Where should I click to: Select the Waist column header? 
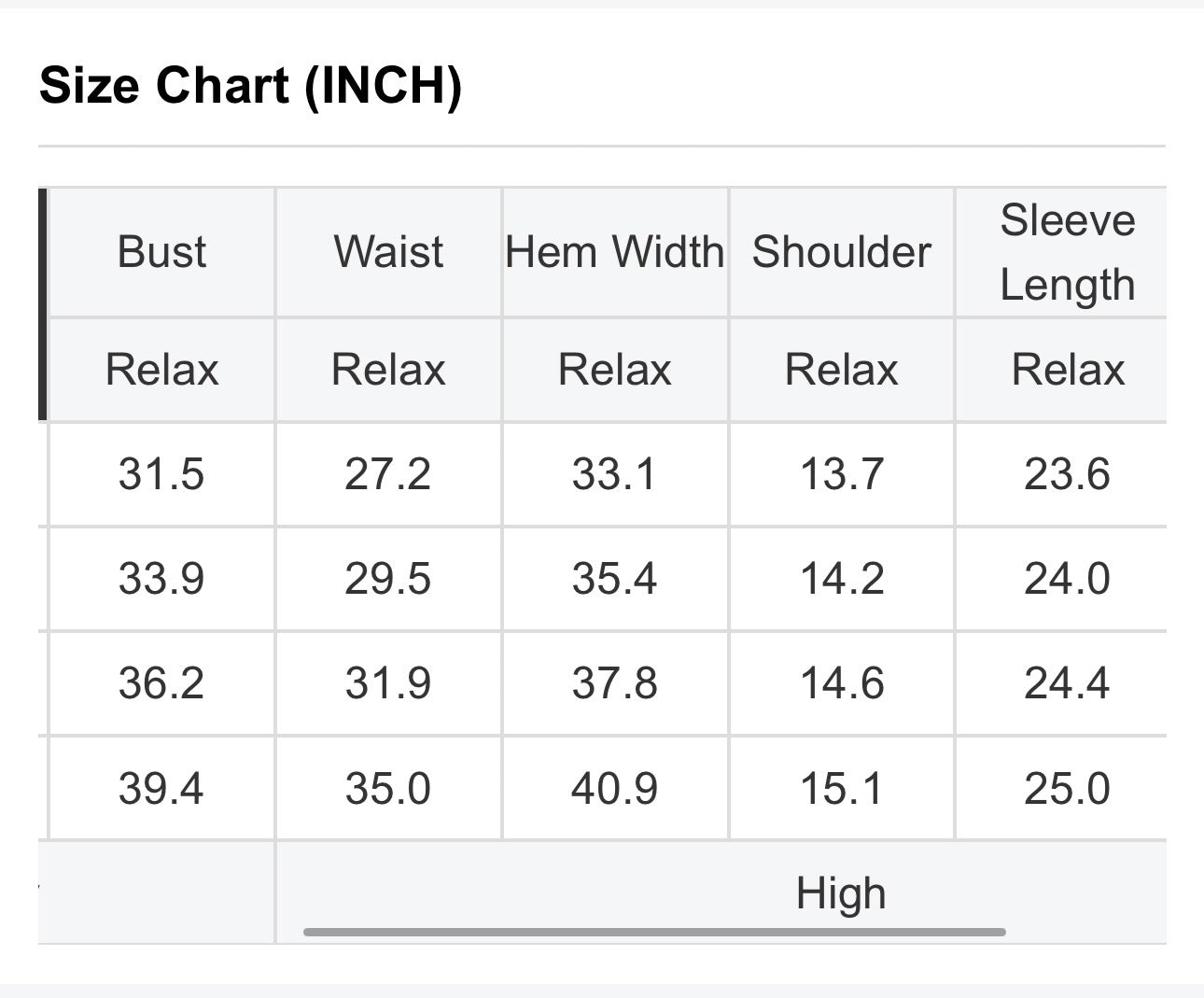coord(388,252)
